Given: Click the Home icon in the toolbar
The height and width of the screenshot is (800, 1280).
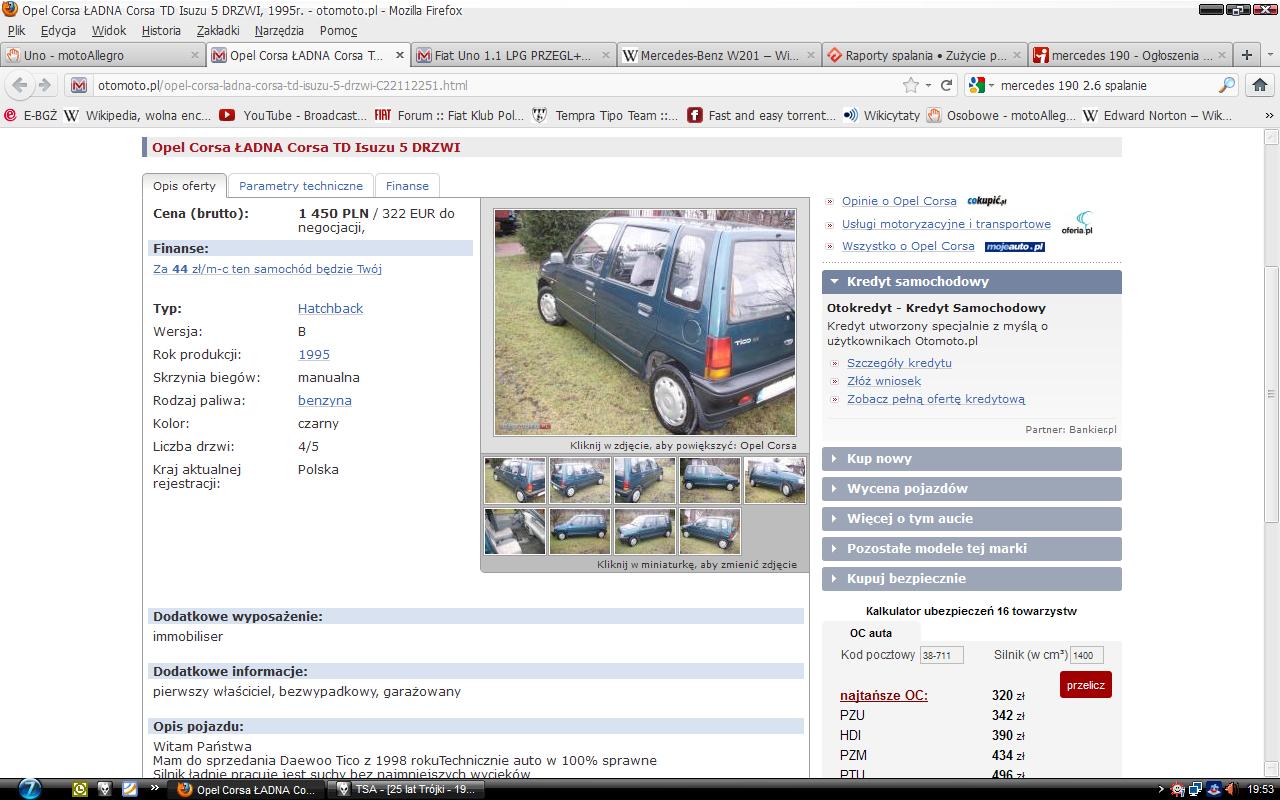Looking at the screenshot, I should (1259, 85).
